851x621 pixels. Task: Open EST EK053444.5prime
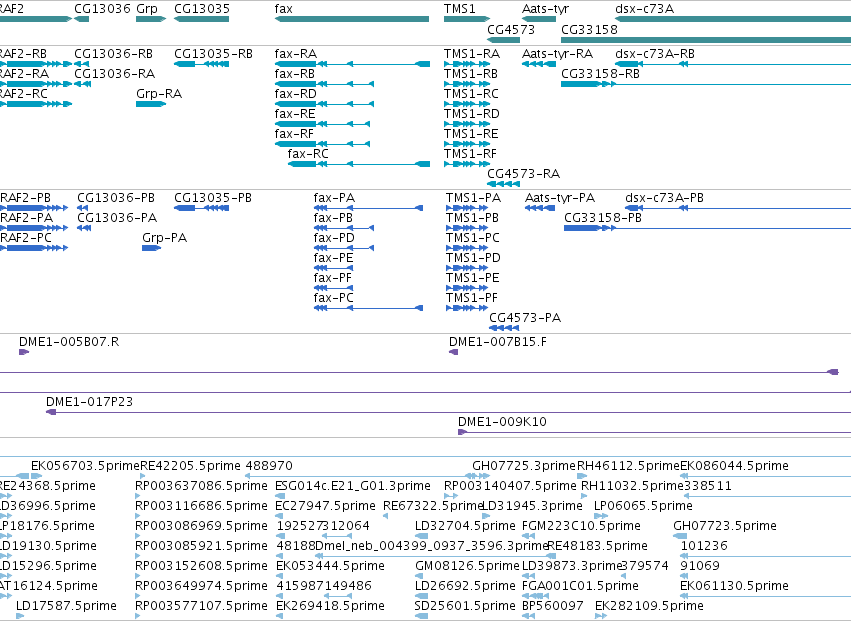(331, 566)
